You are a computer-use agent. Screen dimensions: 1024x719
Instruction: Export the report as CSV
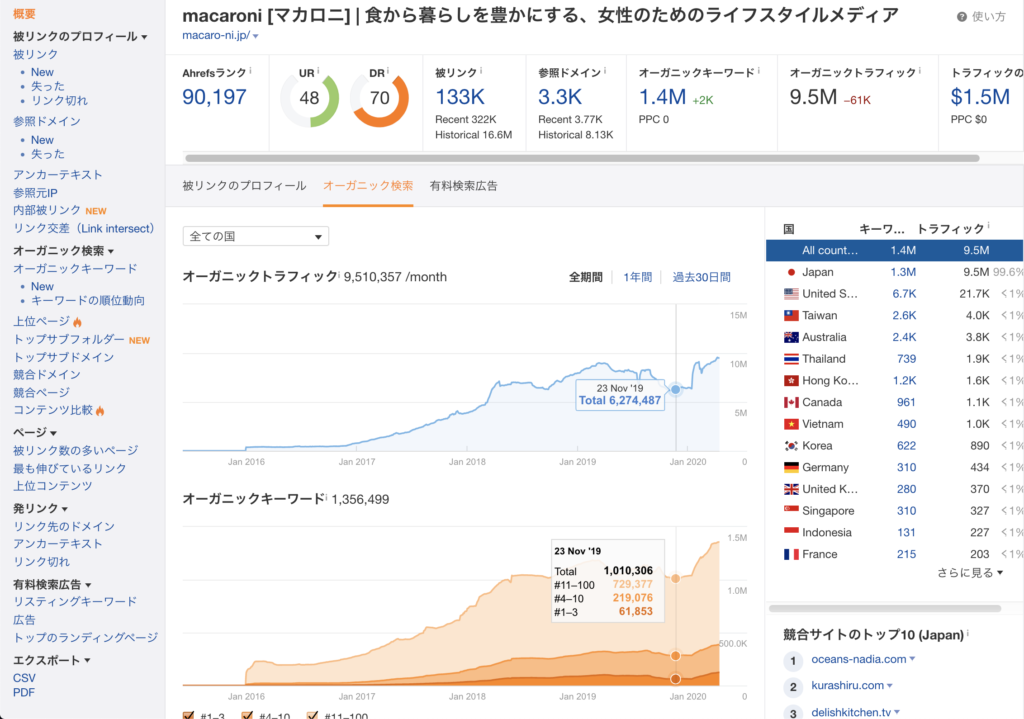pyautogui.click(x=24, y=678)
